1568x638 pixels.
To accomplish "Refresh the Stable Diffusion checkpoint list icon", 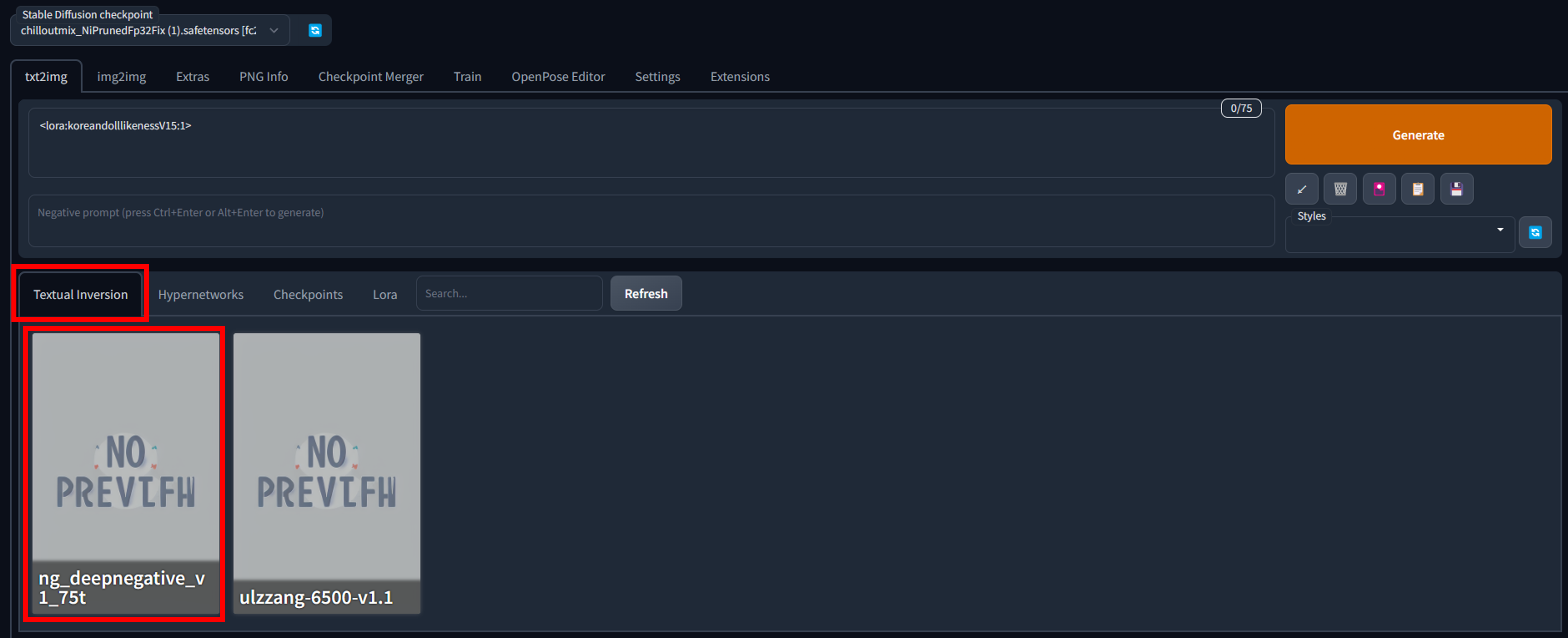I will point(315,30).
